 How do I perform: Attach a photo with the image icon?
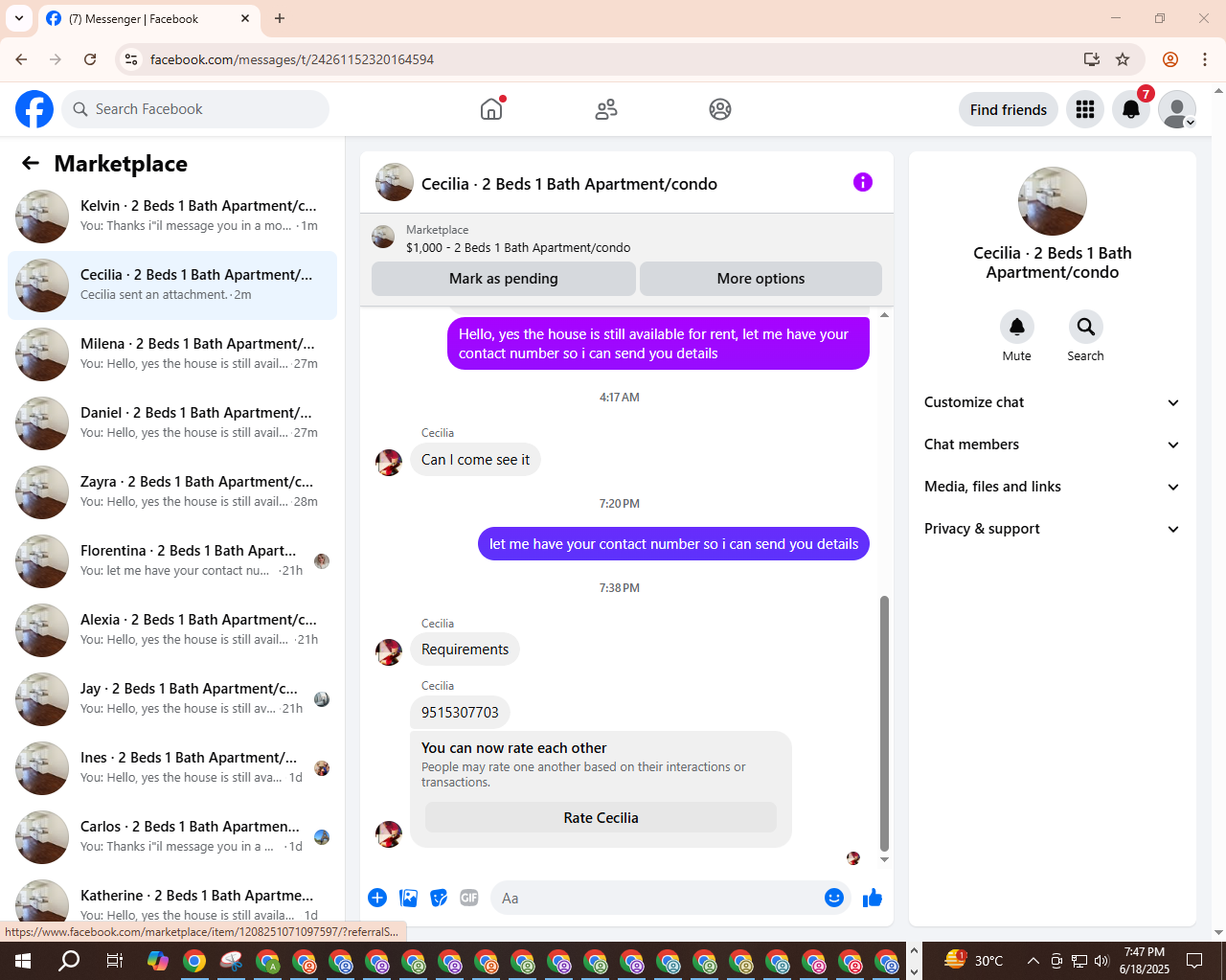coord(409,898)
